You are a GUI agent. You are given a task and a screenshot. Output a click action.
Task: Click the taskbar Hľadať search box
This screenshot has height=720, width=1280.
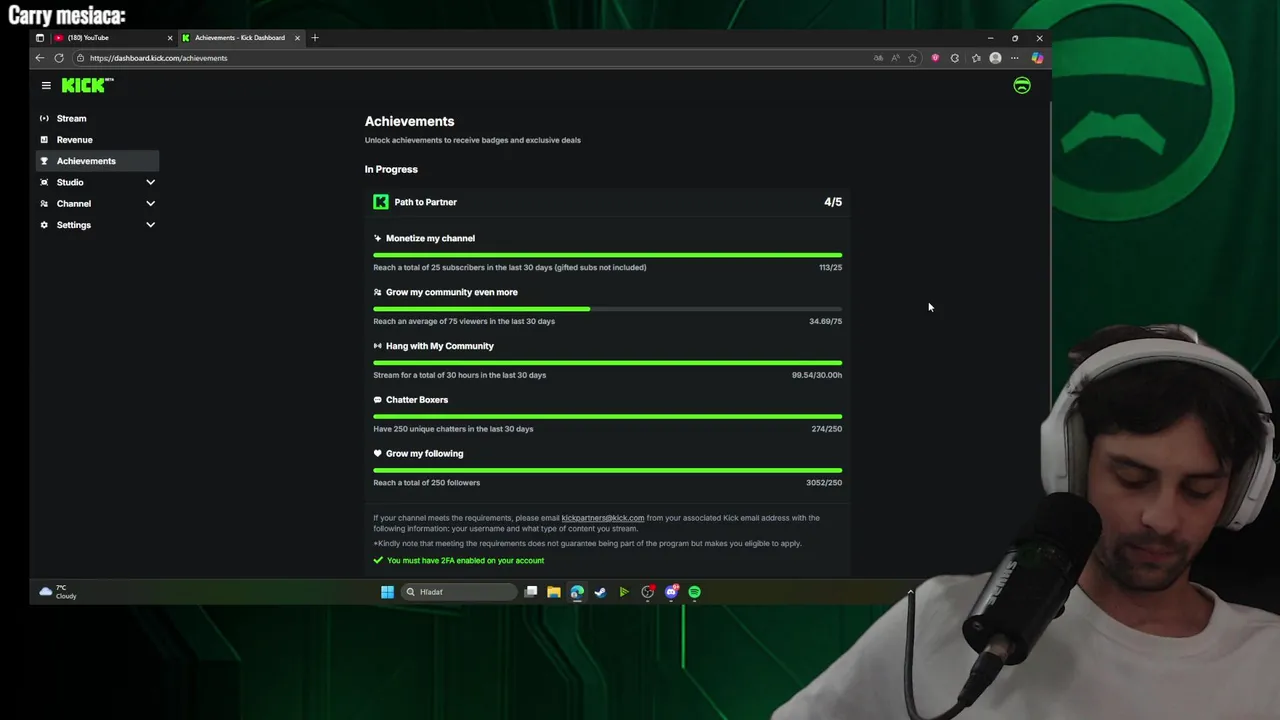tap(459, 592)
